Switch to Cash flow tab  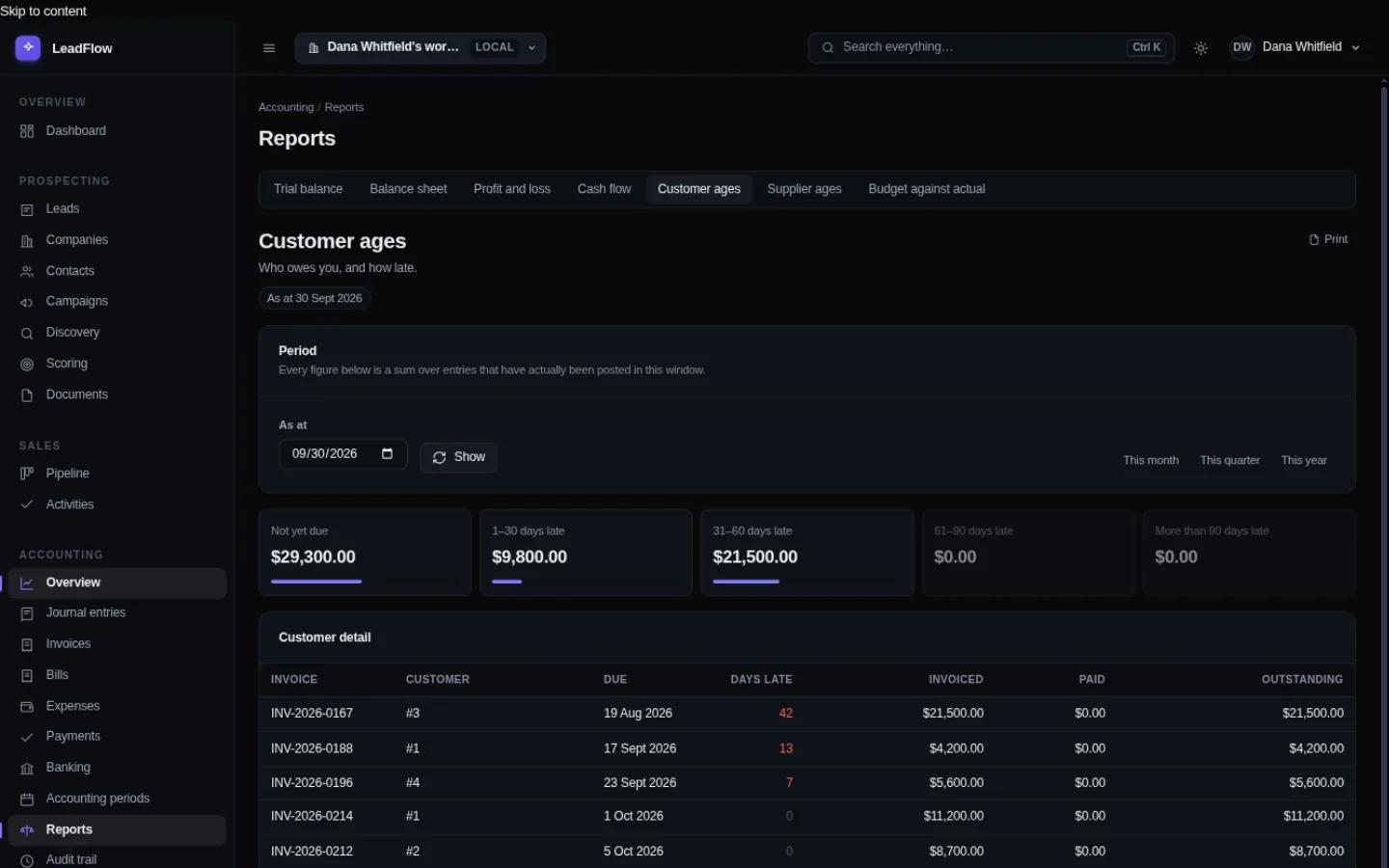[604, 189]
